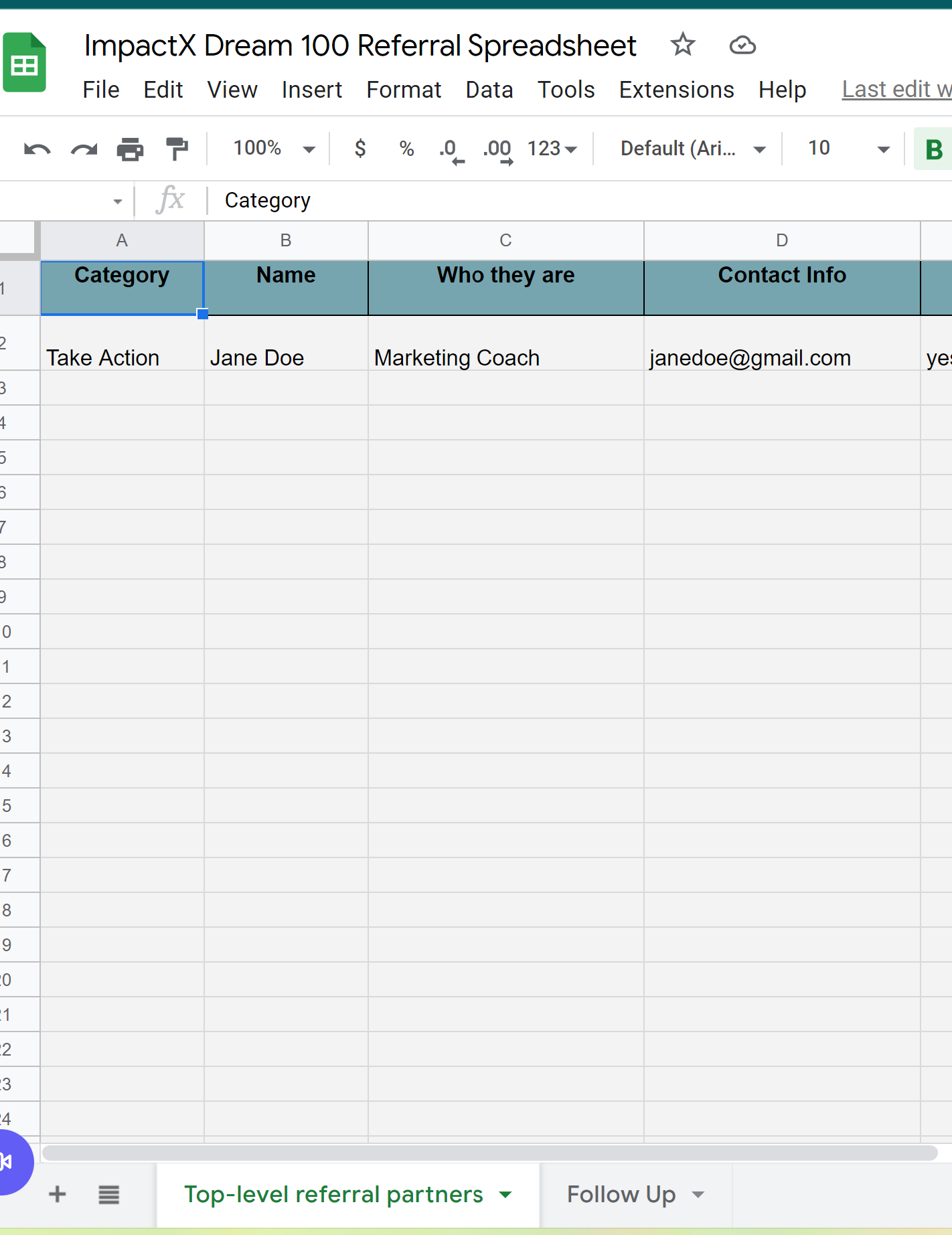952x1235 pixels.
Task: Open Top-level referral partners tab options arrow
Action: pyautogui.click(x=505, y=1194)
